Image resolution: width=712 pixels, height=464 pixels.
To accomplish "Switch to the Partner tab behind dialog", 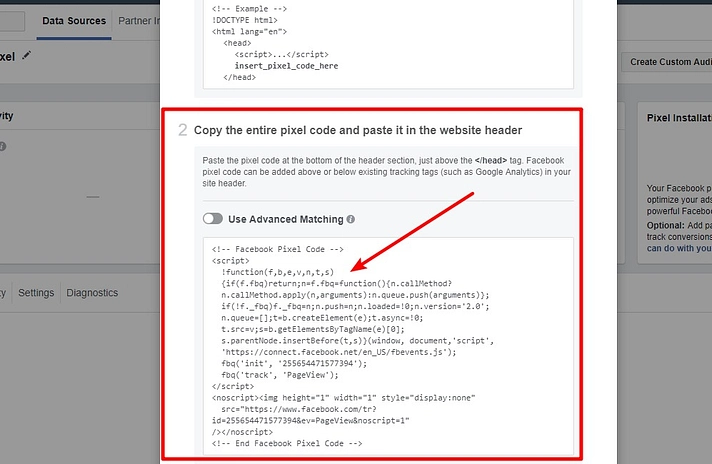I will coord(138,21).
